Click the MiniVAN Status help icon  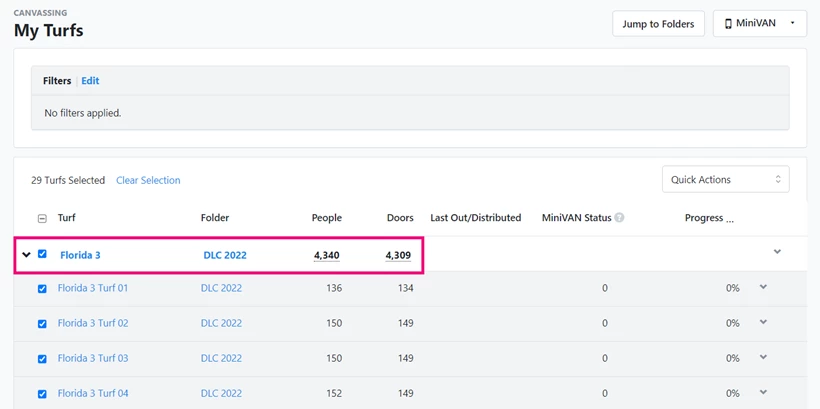[x=619, y=218]
